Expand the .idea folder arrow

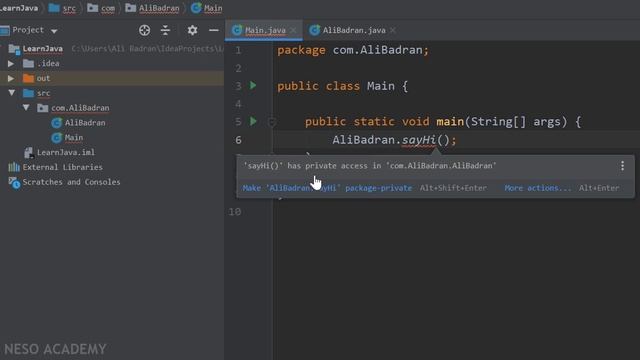(11, 64)
